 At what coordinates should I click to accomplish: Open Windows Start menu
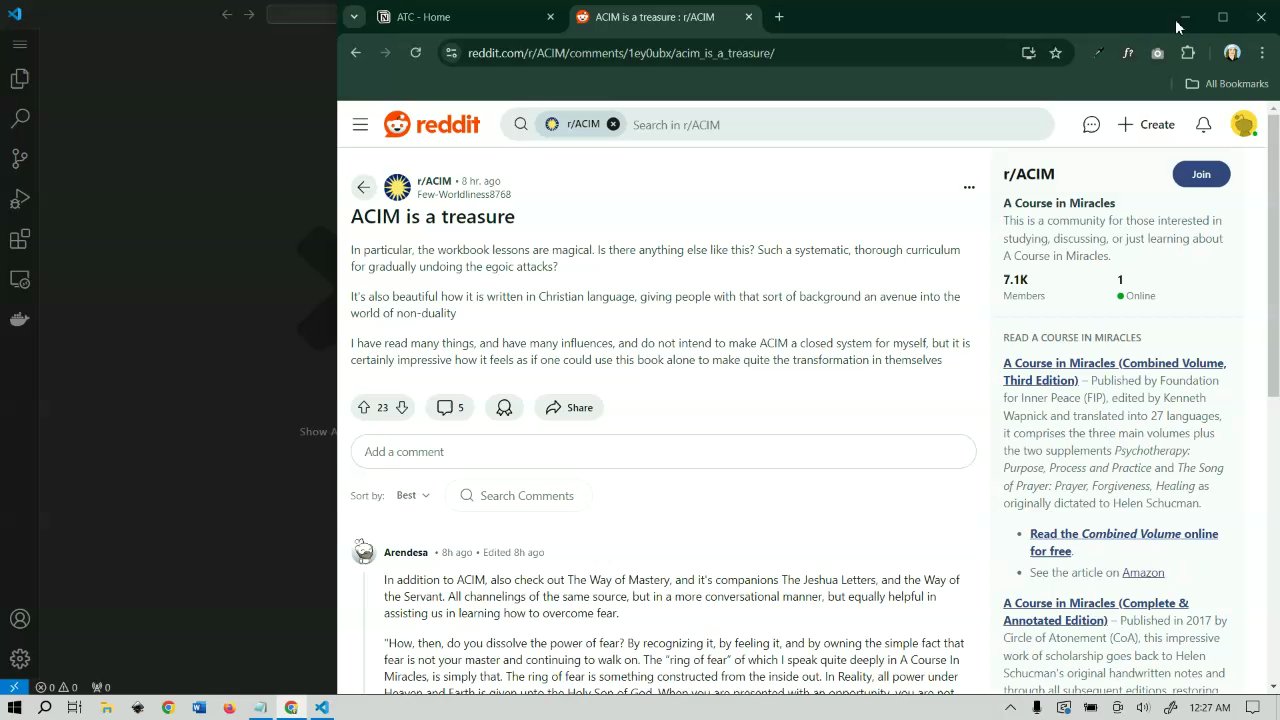[14, 707]
